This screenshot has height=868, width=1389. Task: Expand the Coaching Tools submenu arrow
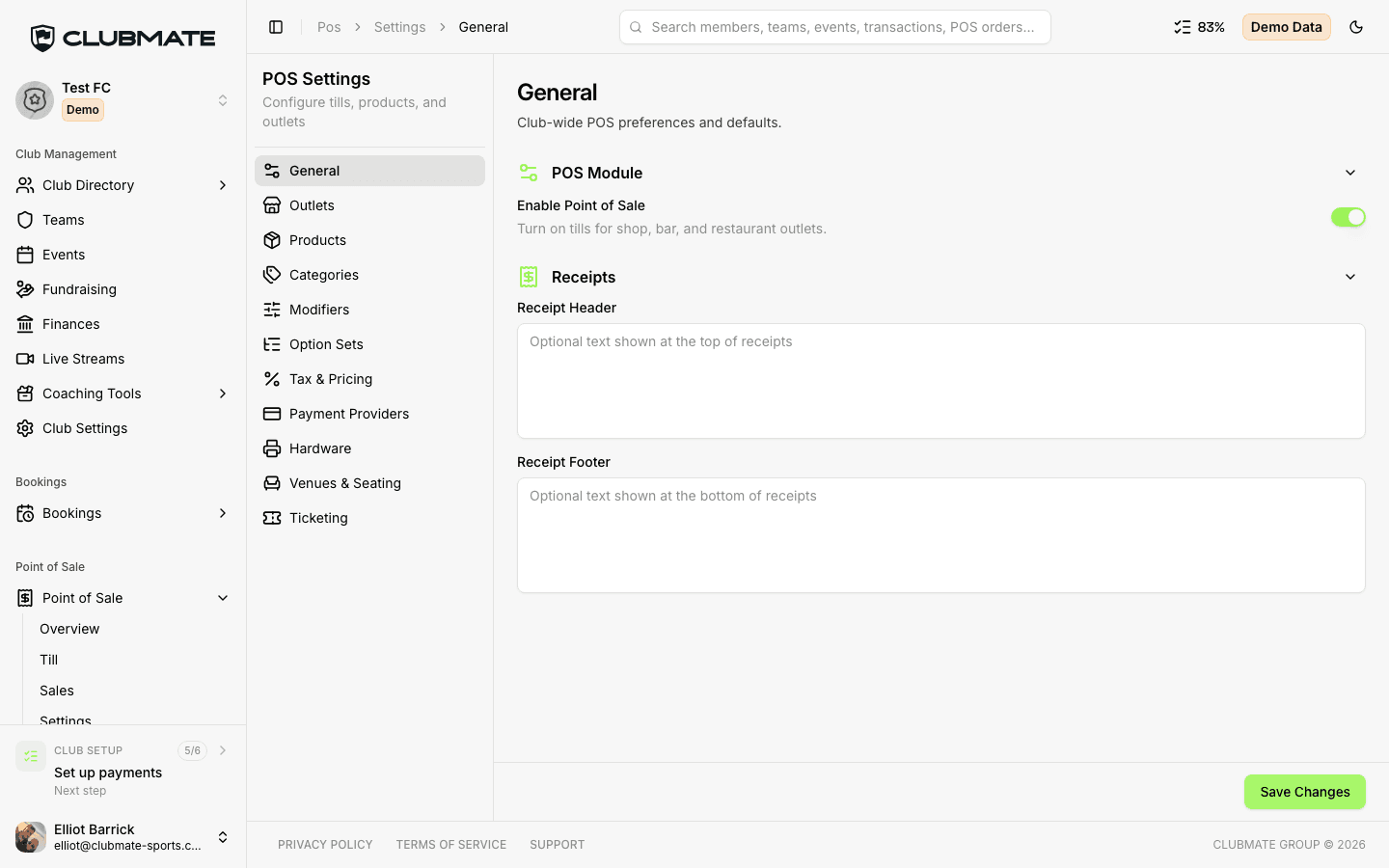(x=223, y=393)
